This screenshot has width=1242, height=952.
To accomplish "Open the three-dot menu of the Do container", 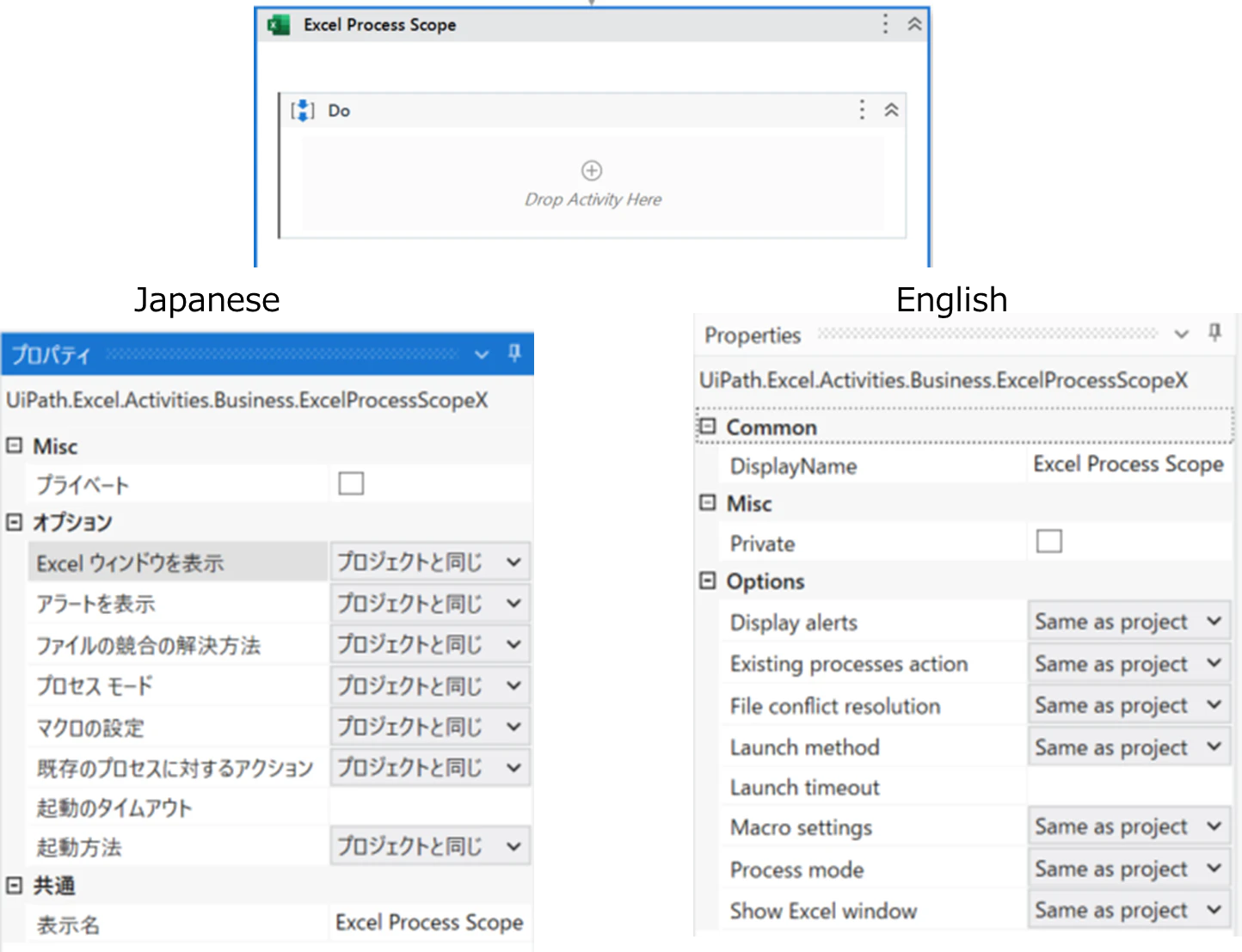I will (862, 109).
